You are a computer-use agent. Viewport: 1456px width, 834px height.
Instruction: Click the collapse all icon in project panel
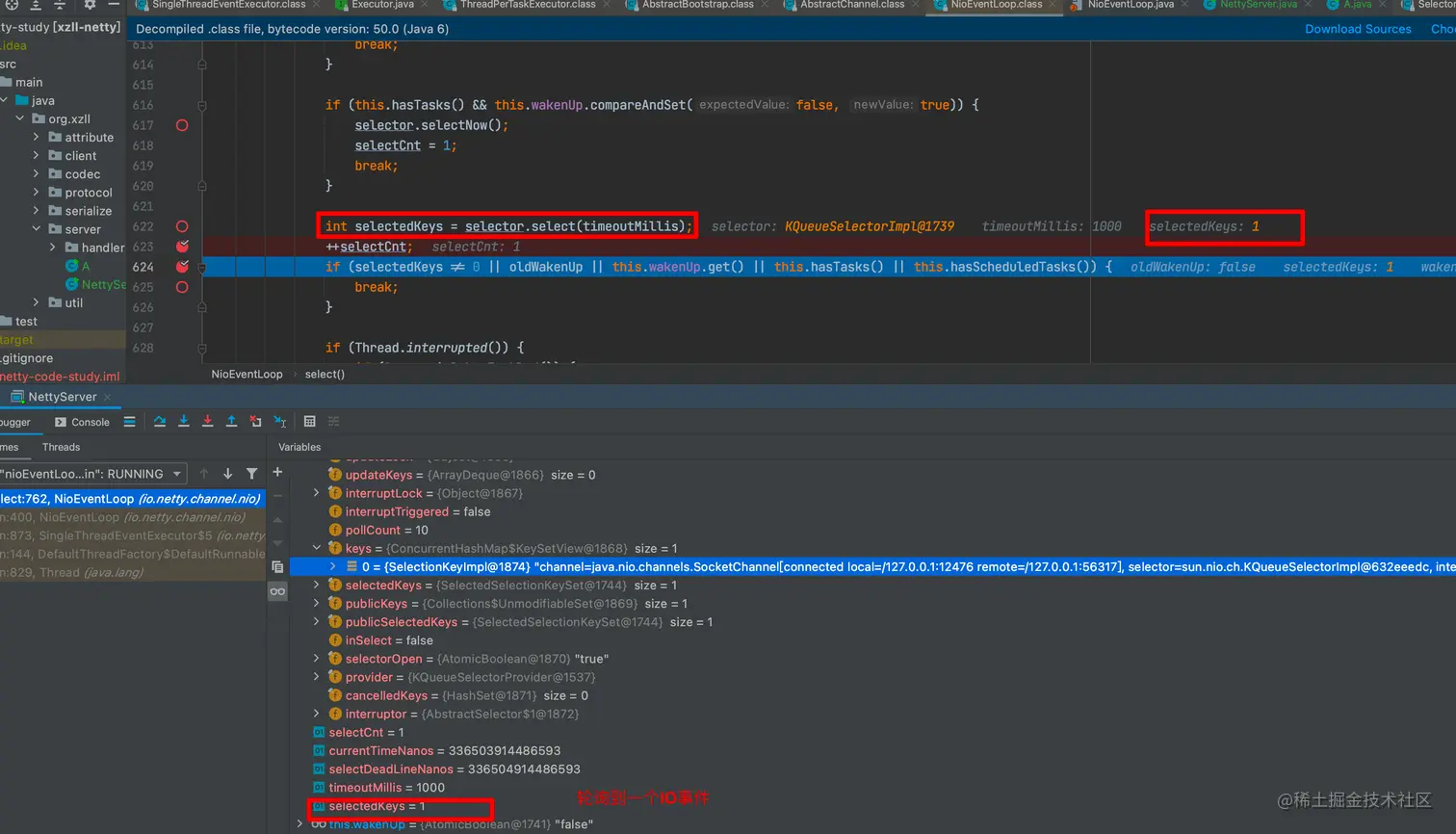tap(60, 5)
